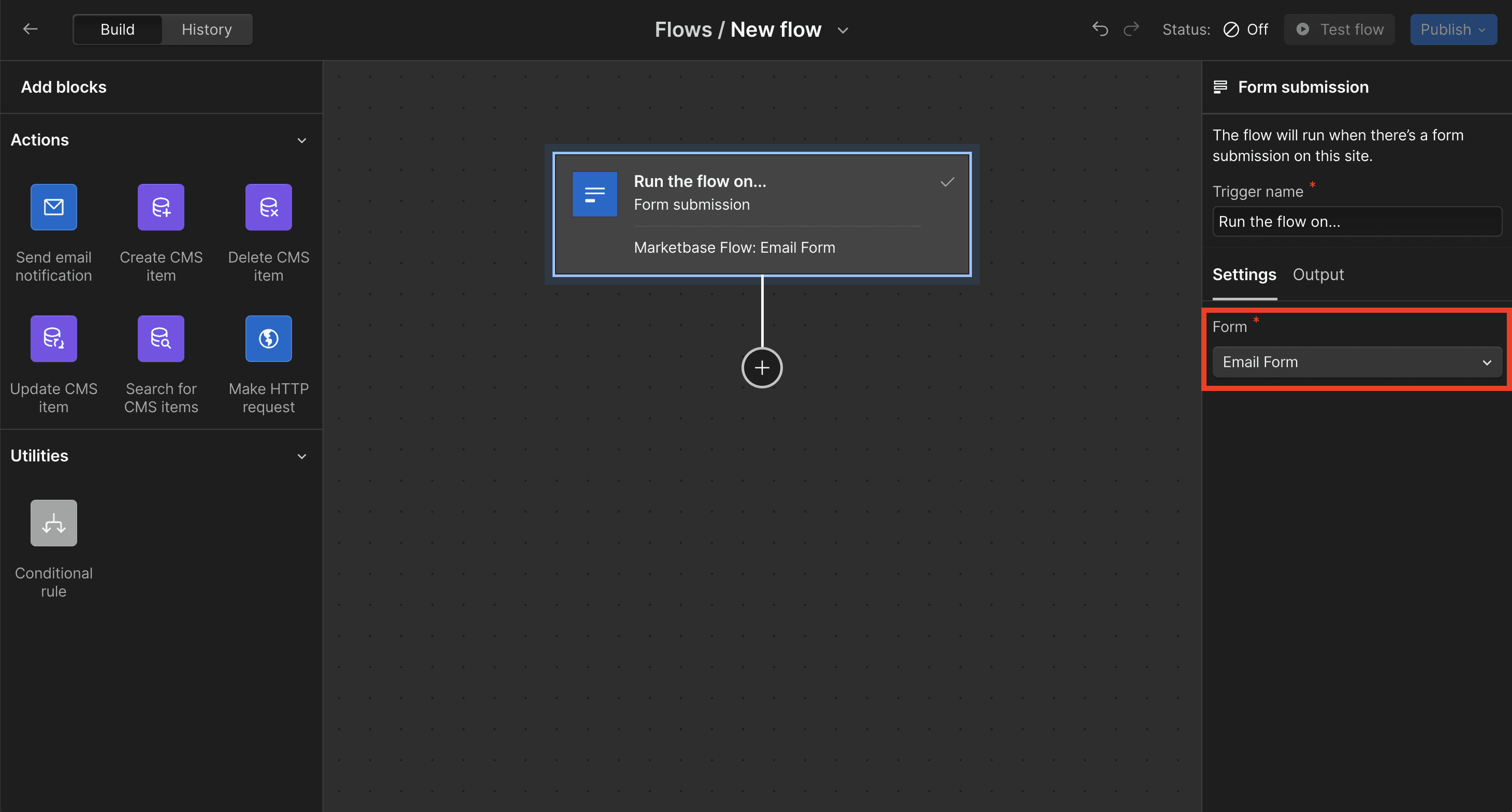
Task: Go back using the left arrow
Action: (30, 30)
